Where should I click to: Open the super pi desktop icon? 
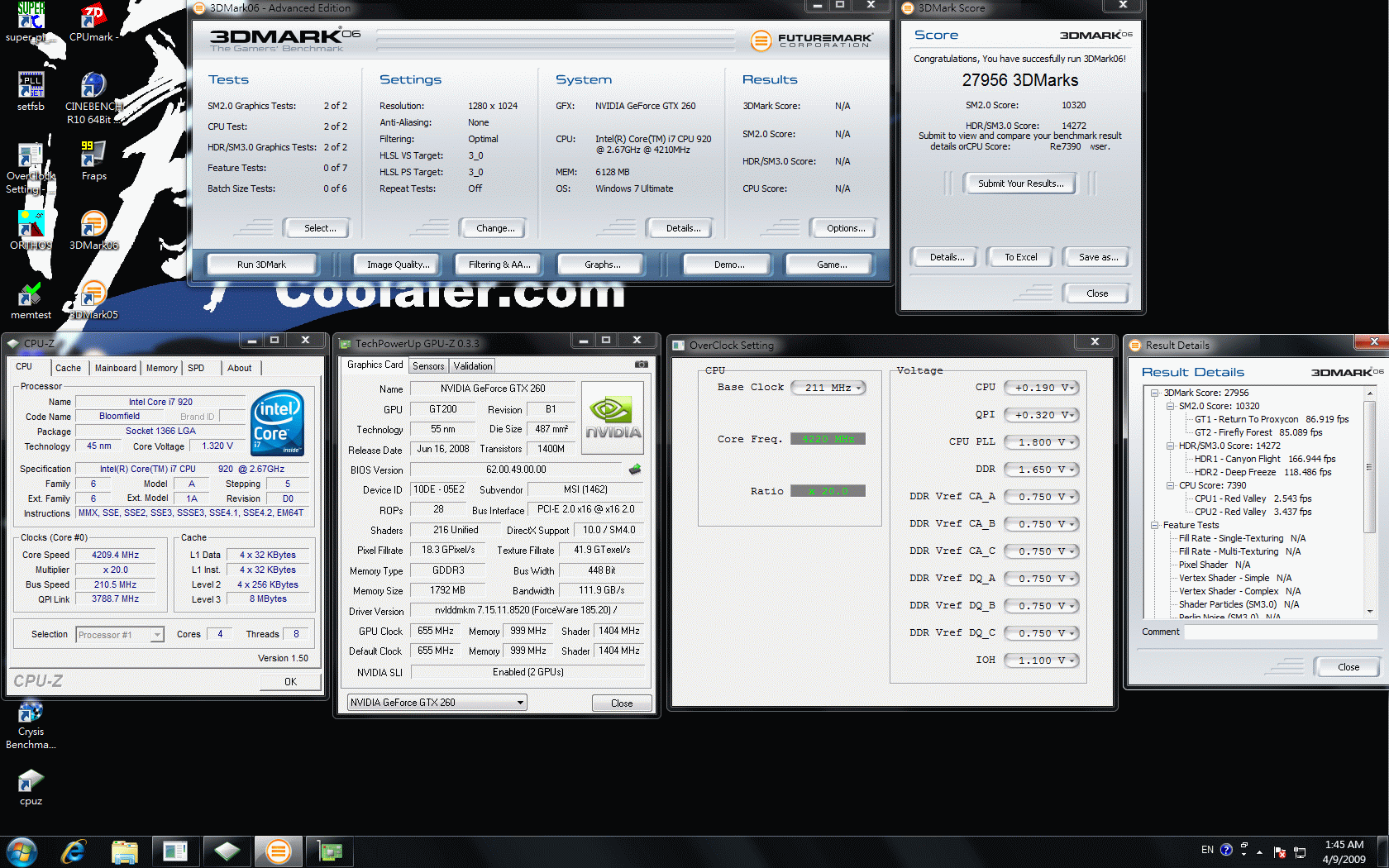[x=31, y=22]
